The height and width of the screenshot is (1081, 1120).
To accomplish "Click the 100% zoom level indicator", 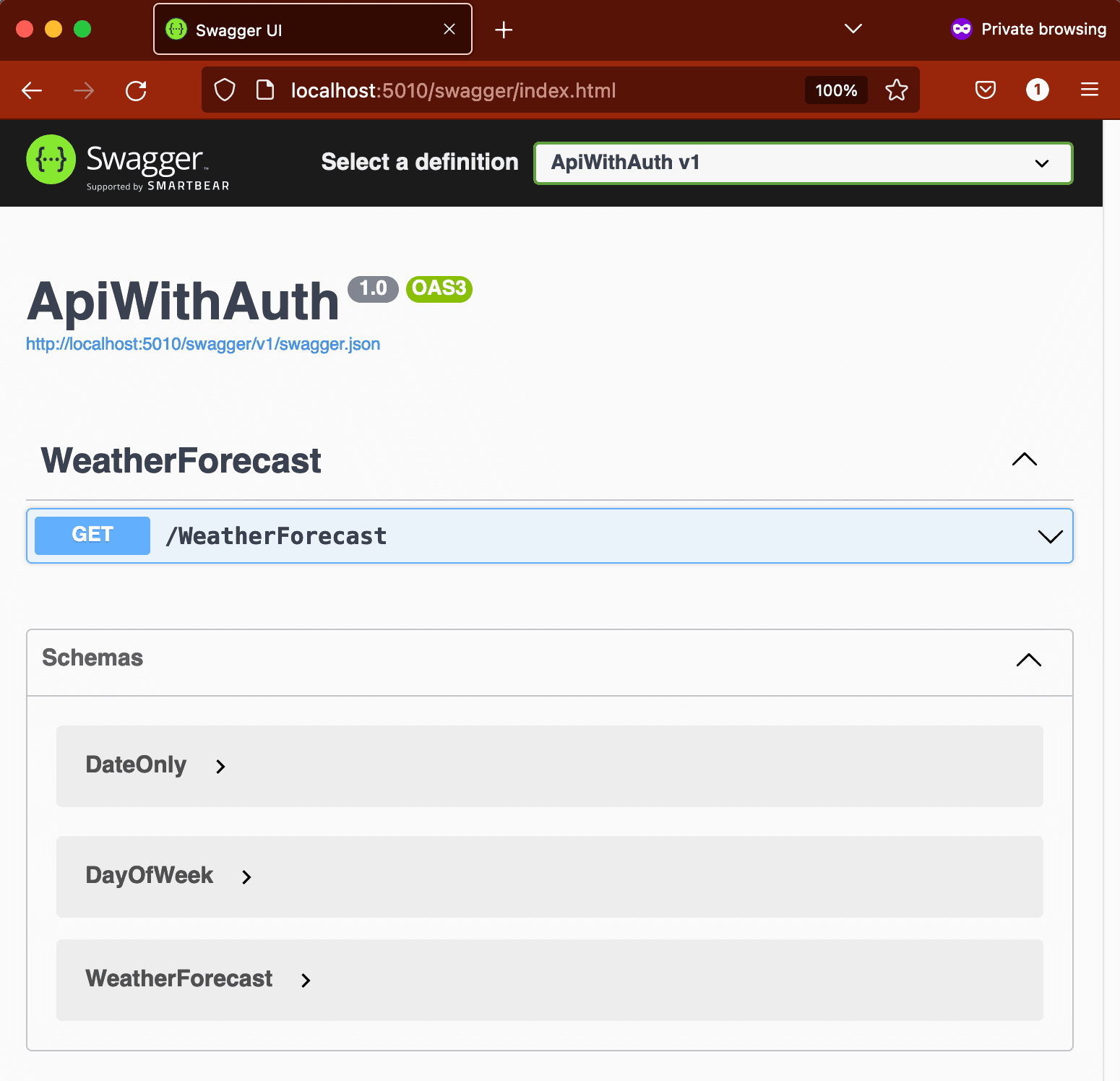I will pos(836,90).
